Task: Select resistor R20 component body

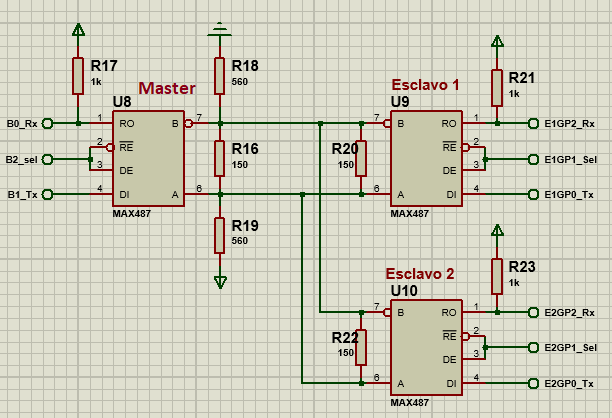Action: point(361,158)
